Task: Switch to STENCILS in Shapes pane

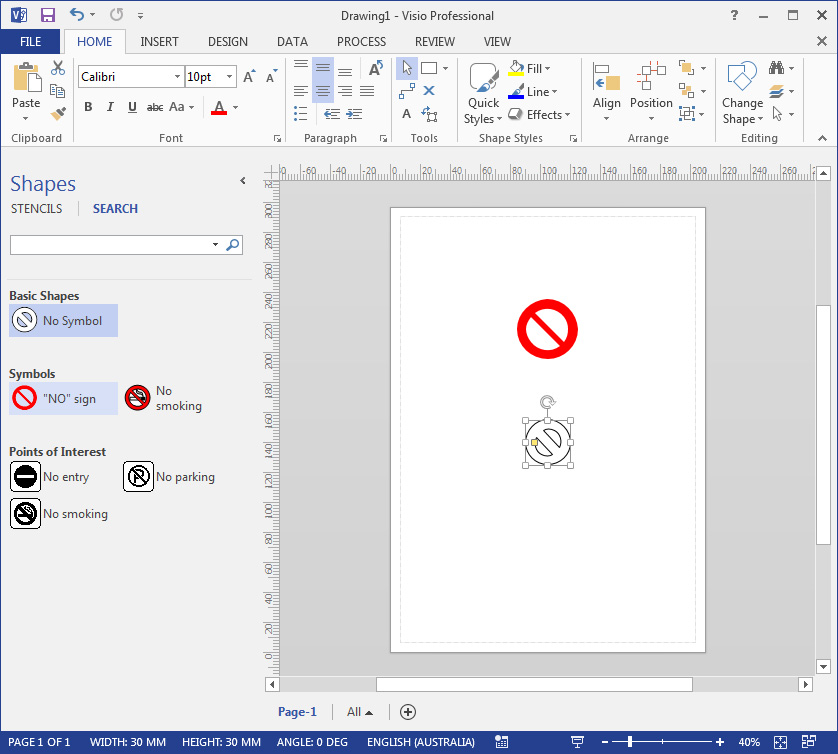Action: click(37, 209)
